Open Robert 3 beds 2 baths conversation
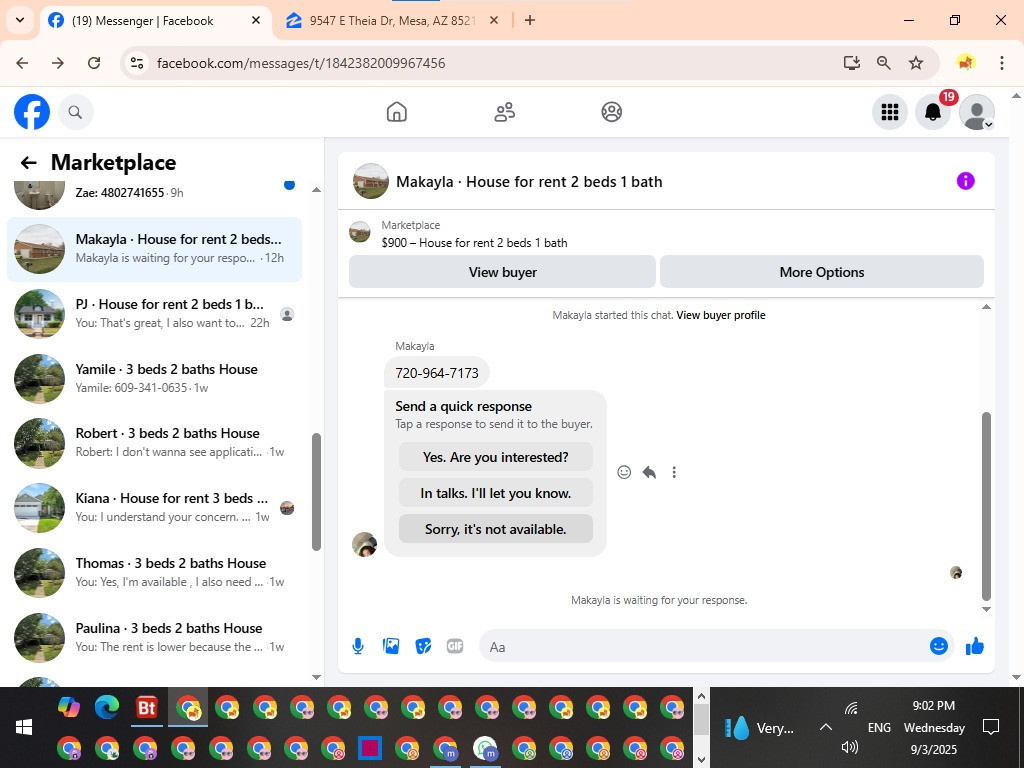 click(155, 443)
